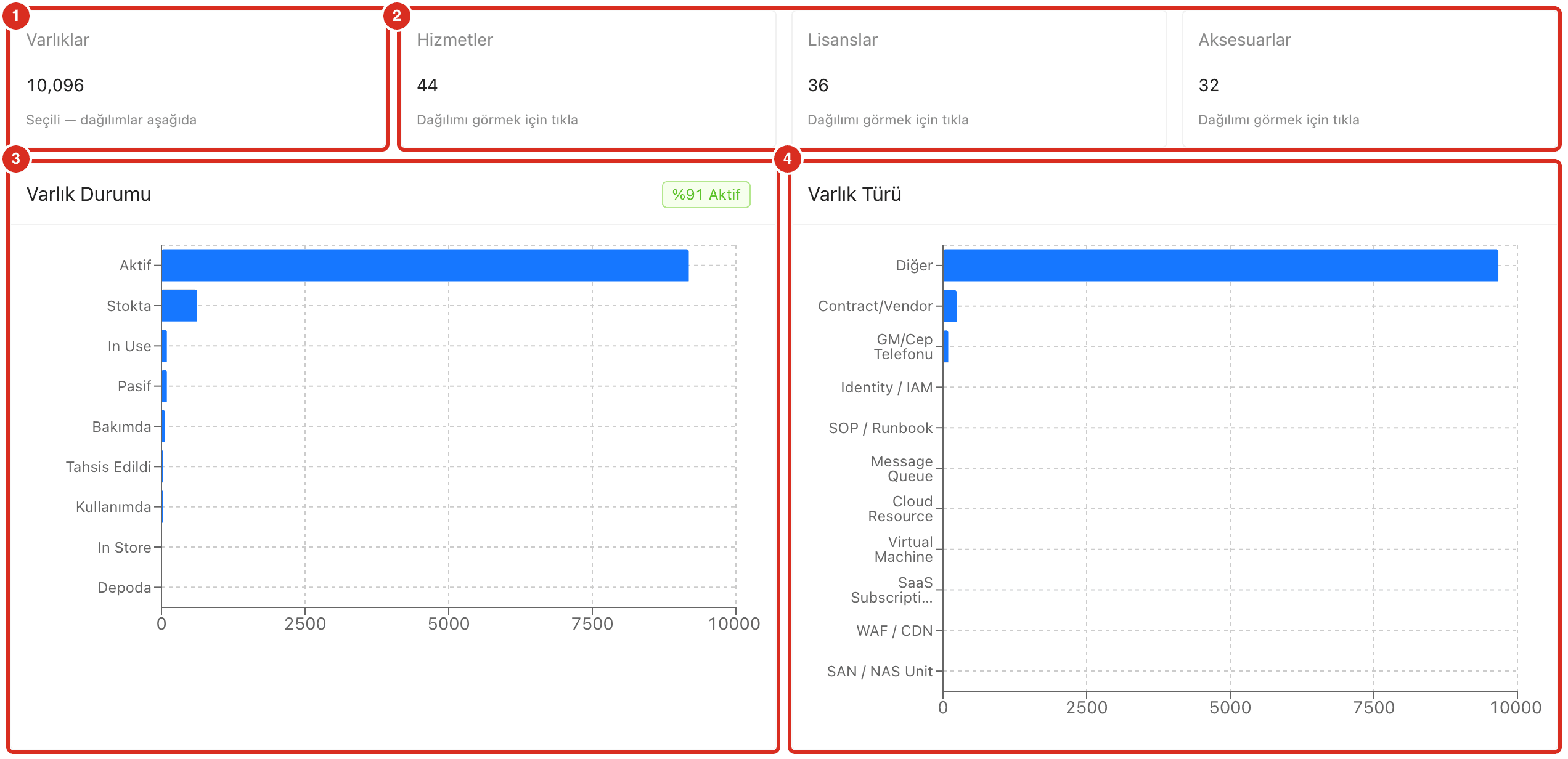This screenshot has height=759, width=1568.
Task: Click the In Use bar in status chart
Action: click(165, 346)
